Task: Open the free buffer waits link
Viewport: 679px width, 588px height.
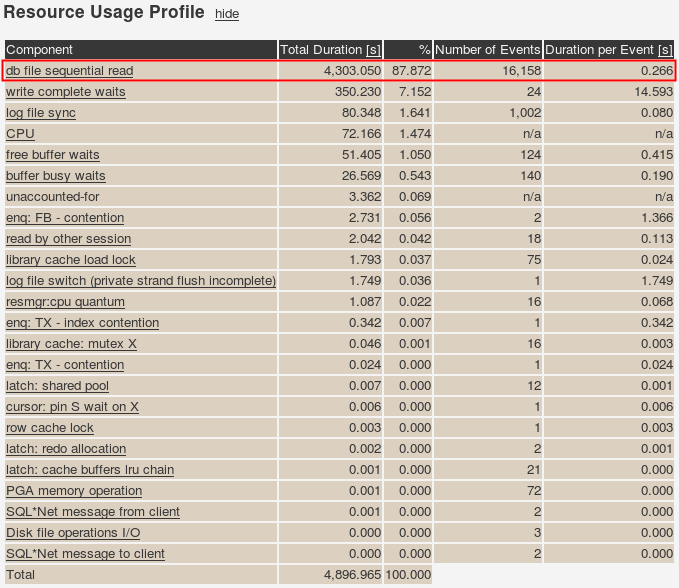Action: coord(53,155)
